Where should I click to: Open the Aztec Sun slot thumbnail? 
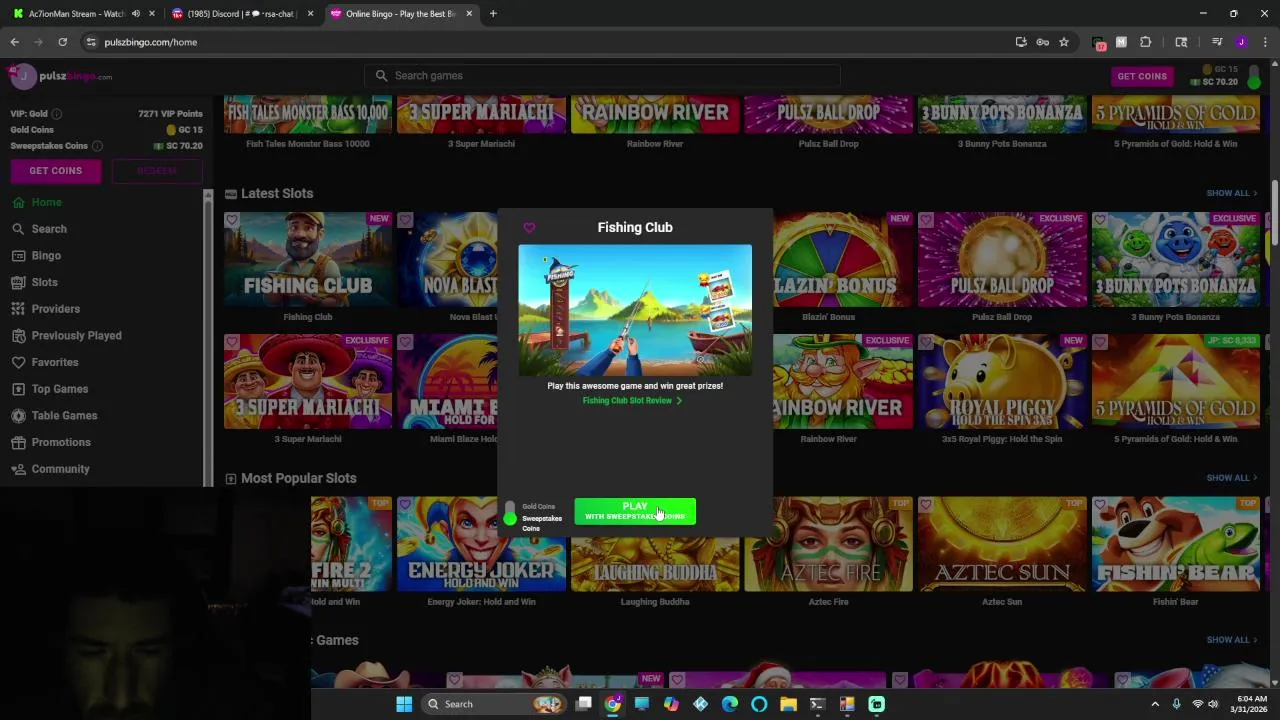click(1002, 544)
